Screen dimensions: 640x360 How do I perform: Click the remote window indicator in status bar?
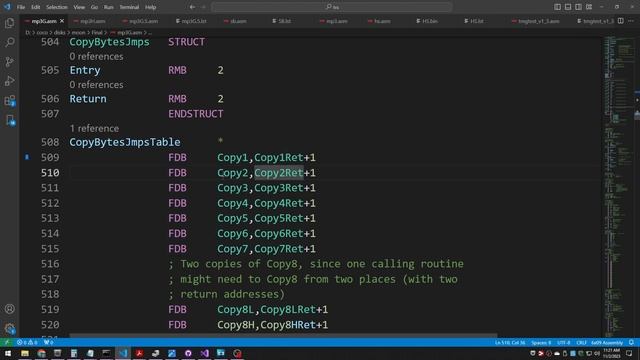[6, 342]
